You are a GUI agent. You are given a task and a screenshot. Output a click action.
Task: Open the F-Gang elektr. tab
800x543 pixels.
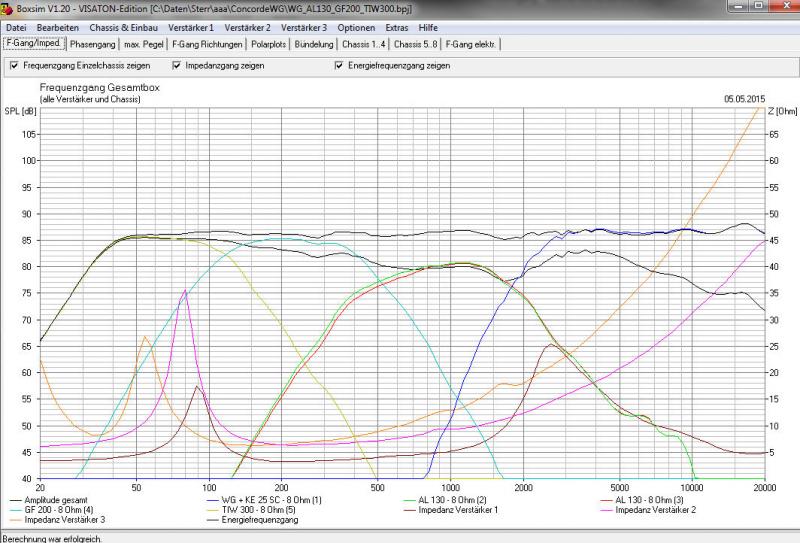tap(472, 45)
